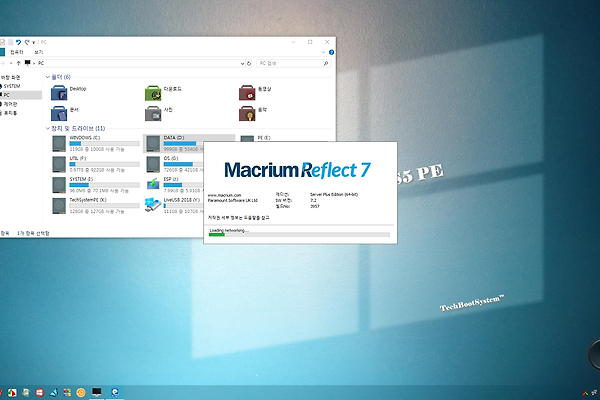This screenshot has height=400, width=600.
Task: Collapse the 폴더 (6) group header
Action: 58,76
